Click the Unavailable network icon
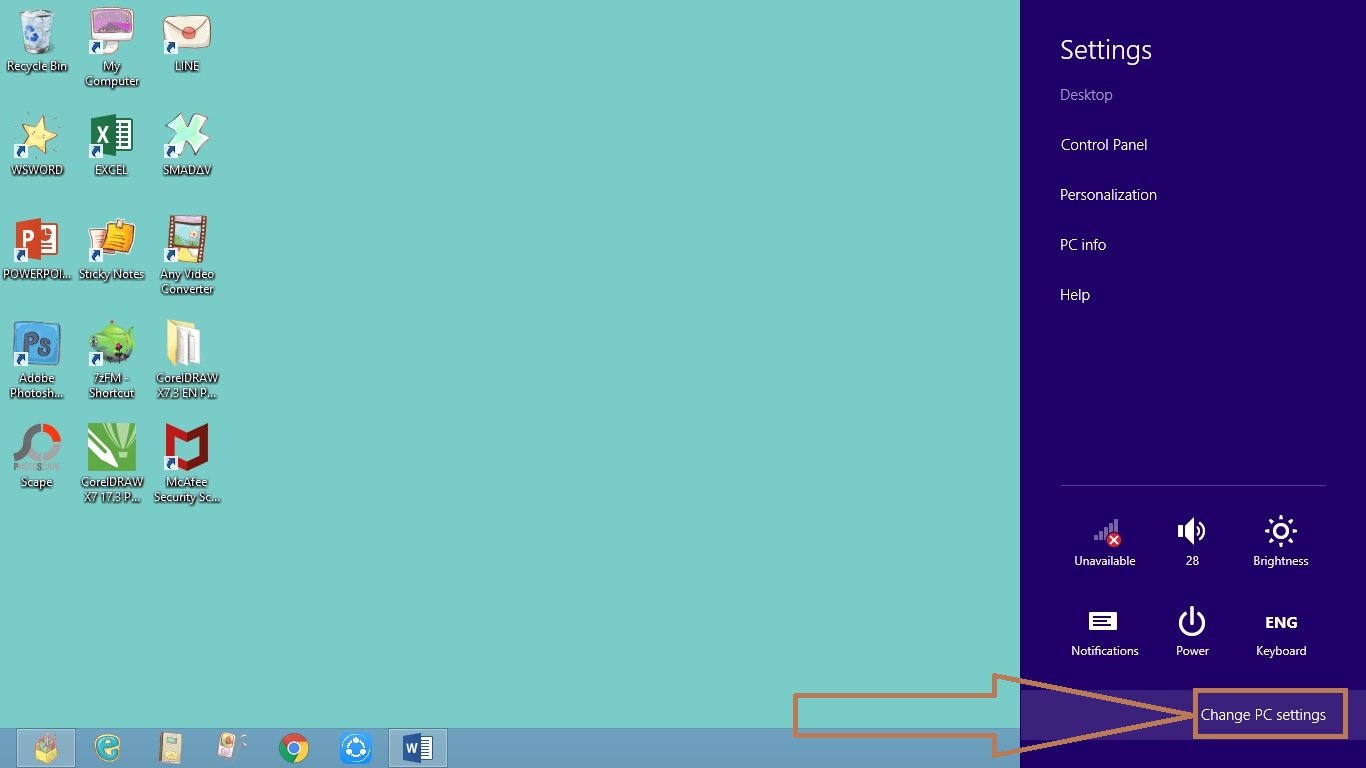 click(x=1105, y=542)
